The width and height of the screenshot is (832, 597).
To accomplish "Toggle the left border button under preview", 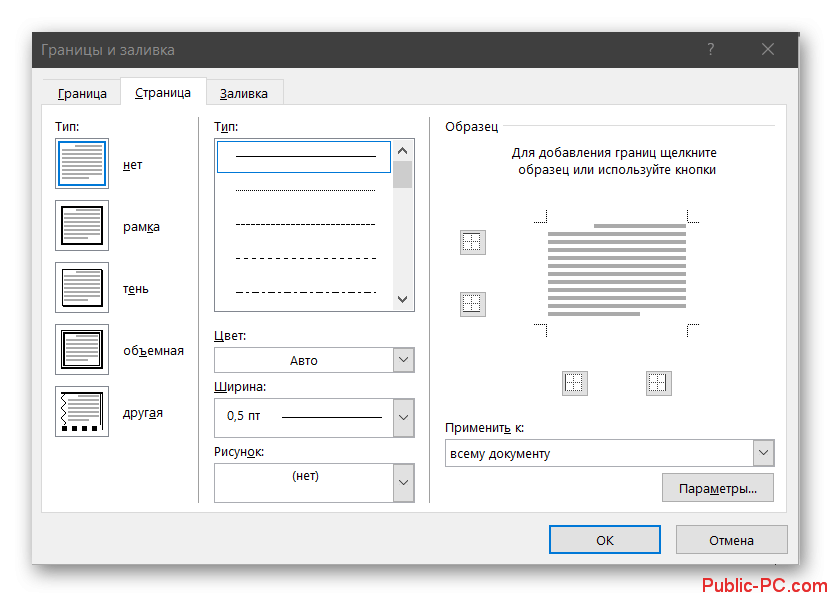I will tap(575, 383).
